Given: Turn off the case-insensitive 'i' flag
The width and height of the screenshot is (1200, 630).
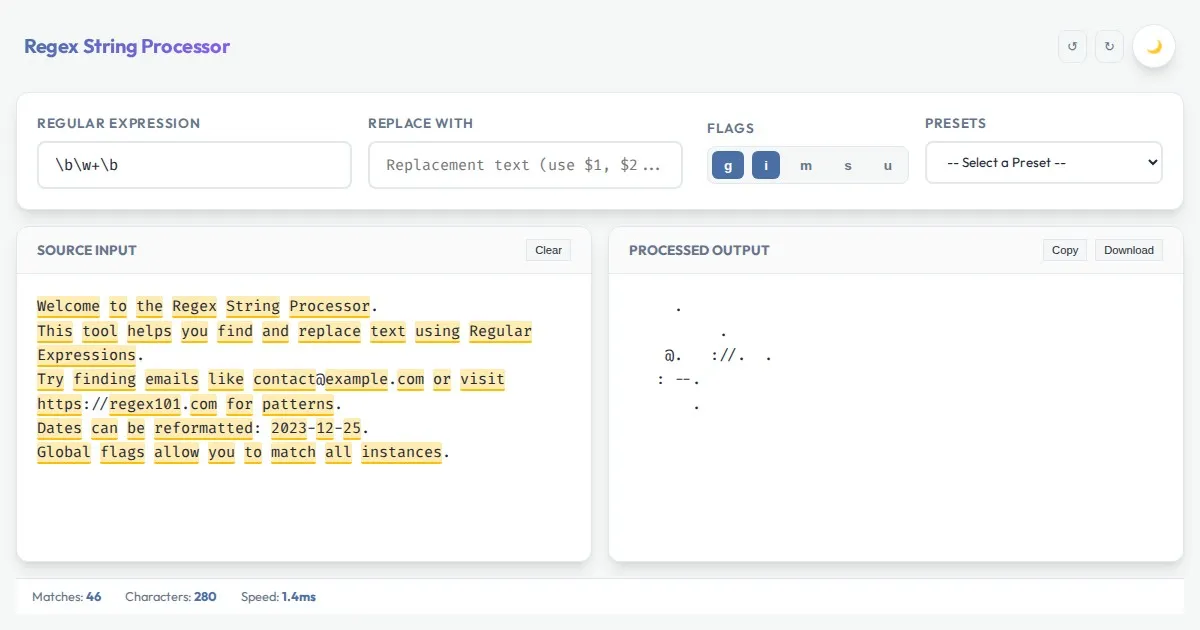Looking at the screenshot, I should click(x=766, y=165).
